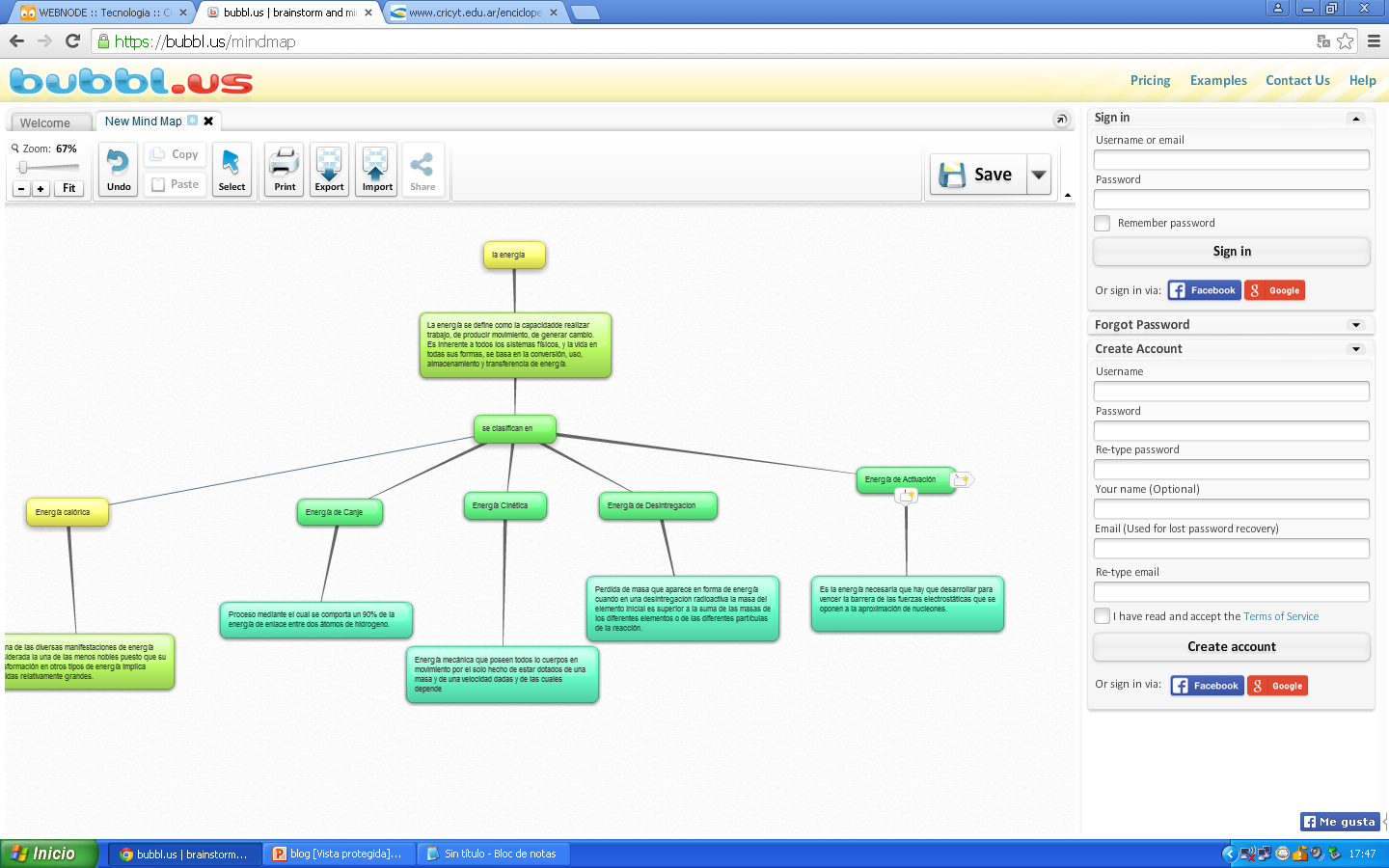Collapse the Create Account section
Image resolution: width=1389 pixels, height=868 pixels.
[x=1356, y=349]
